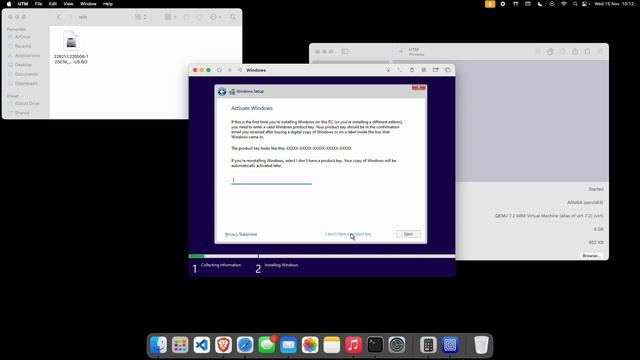
Task: Close the Windows Setup dialog with red X
Action: pyautogui.click(x=419, y=88)
